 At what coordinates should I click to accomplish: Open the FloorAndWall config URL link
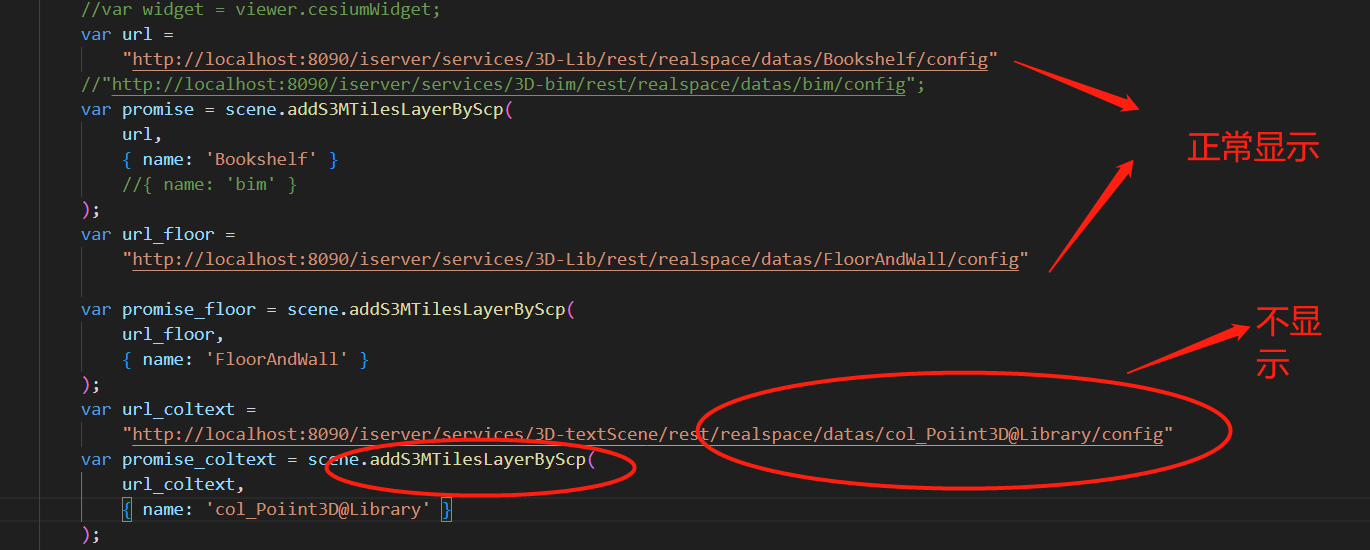(575, 259)
